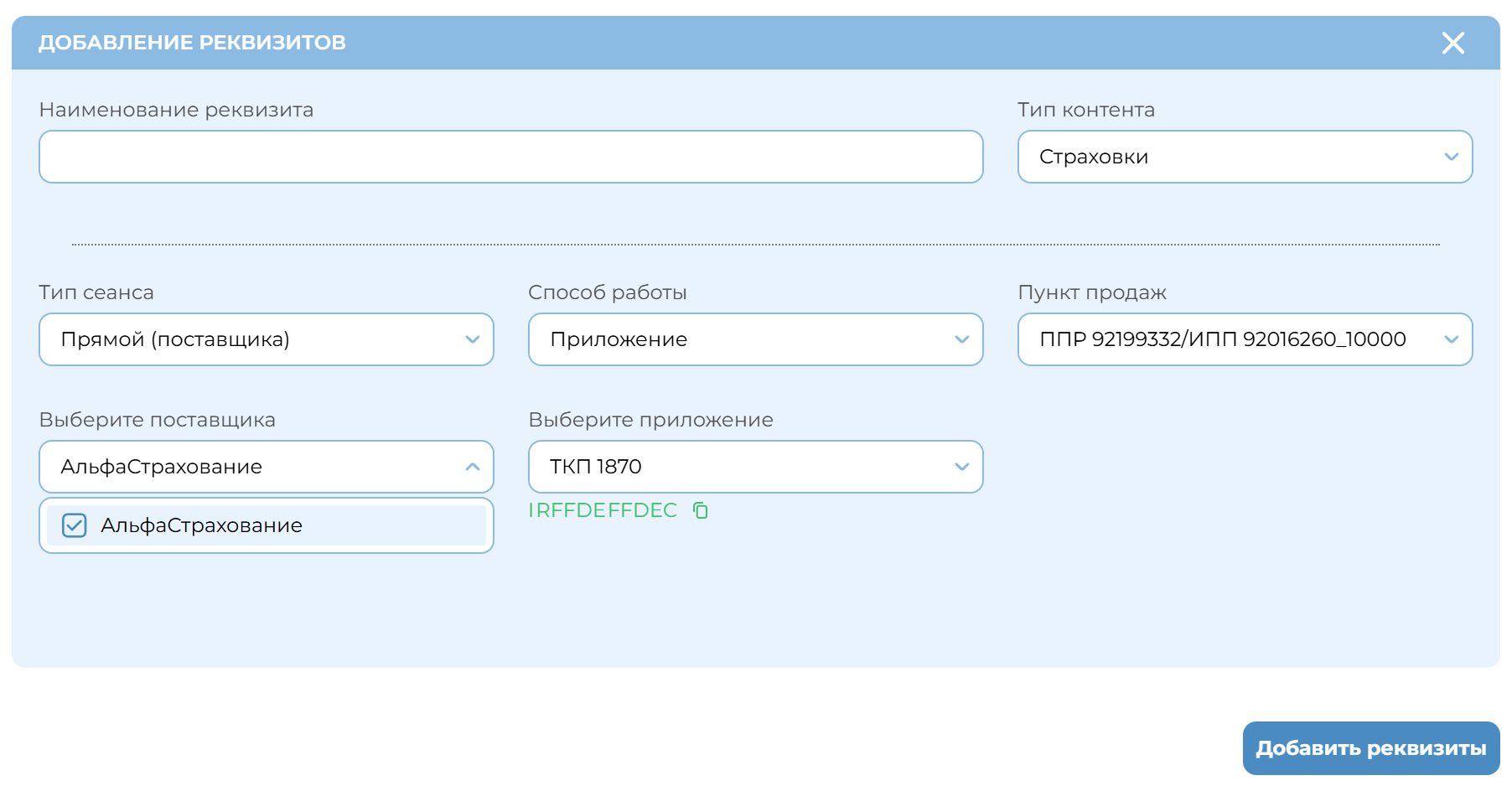Click the chevron arrow in Способ работы field

tap(961, 339)
